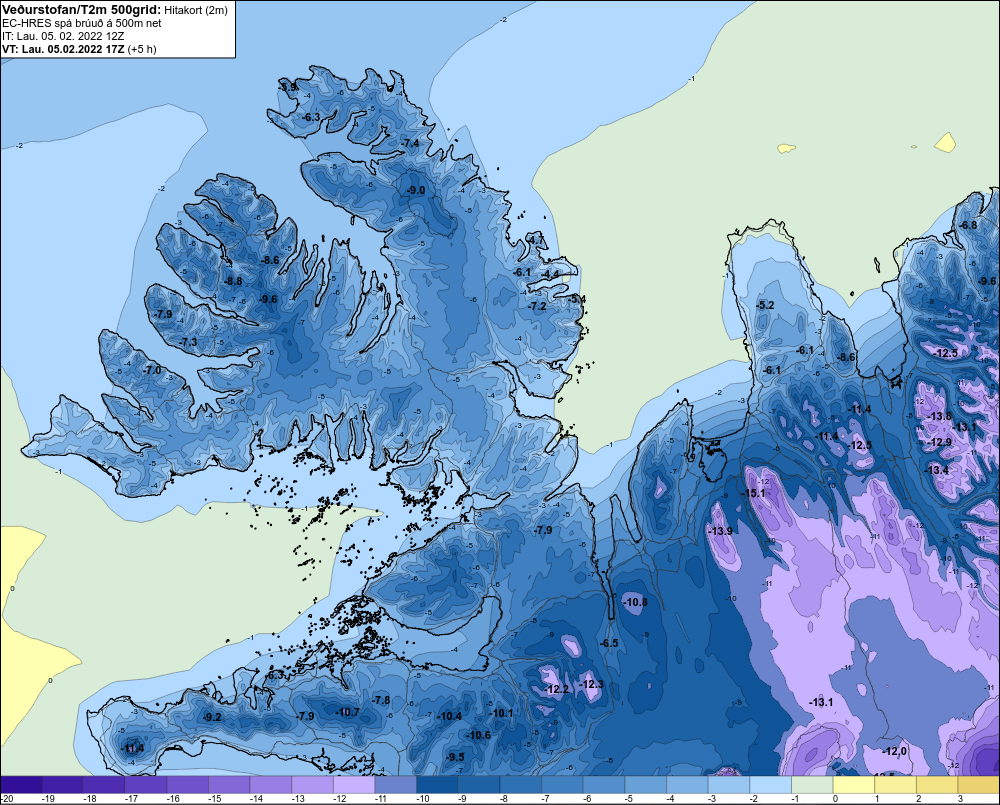
Task: Select the legend swatch between -15 and -14
Action: pyautogui.click(x=229, y=785)
